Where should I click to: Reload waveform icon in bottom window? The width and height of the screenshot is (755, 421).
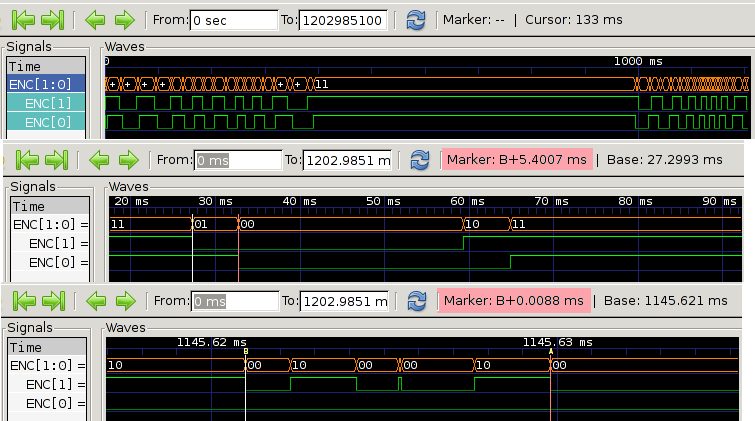[x=417, y=301]
